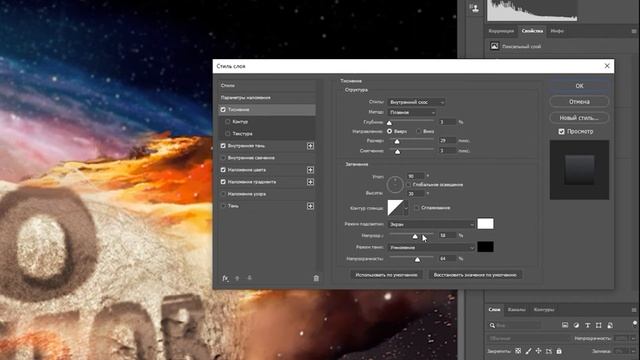
Task: Click the trash delete-effect icon
Action: pos(316,278)
